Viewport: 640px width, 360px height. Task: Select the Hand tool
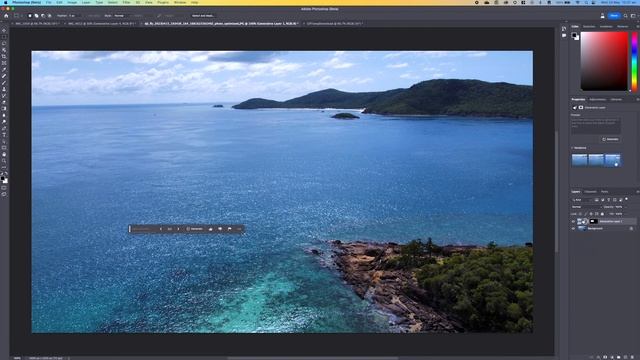tap(4, 155)
